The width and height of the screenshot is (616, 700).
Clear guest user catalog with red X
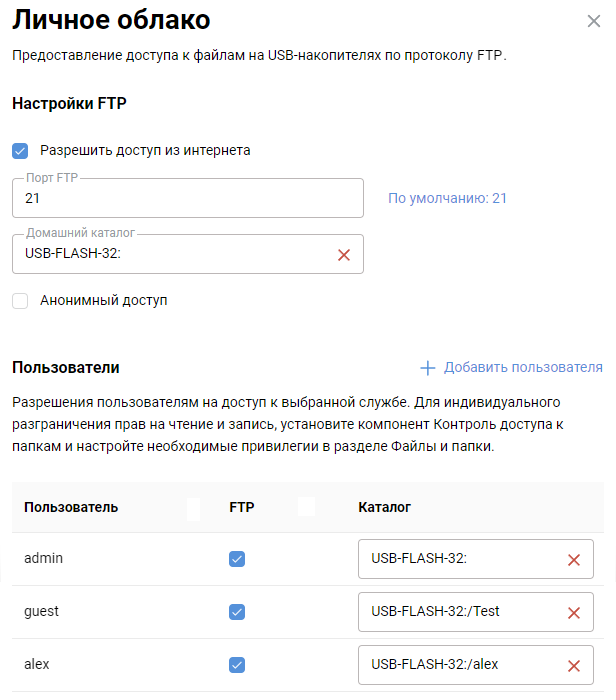[574, 613]
